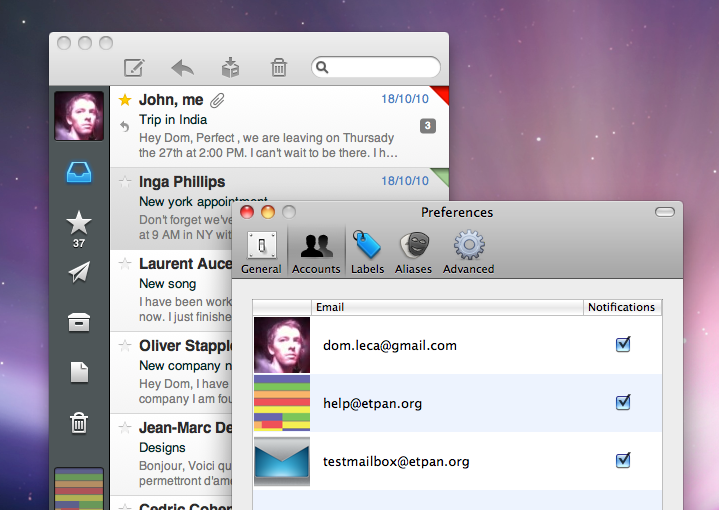Image resolution: width=719 pixels, height=510 pixels.
Task: Open Drafts document icon in sidebar
Action: pos(79,372)
